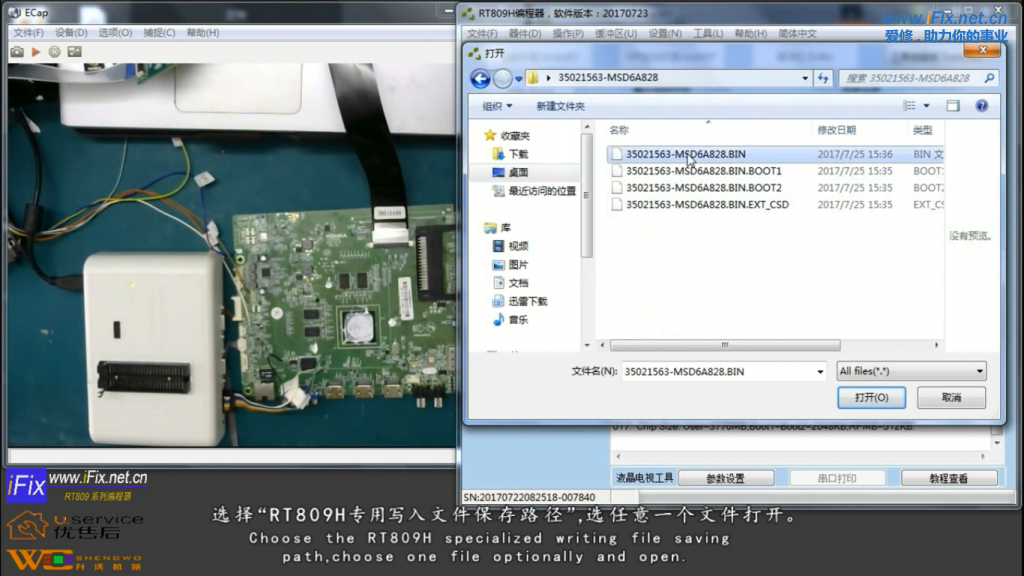This screenshot has height=576, width=1024.
Task: Click the refresh icon beside address bar
Action: click(x=823, y=78)
